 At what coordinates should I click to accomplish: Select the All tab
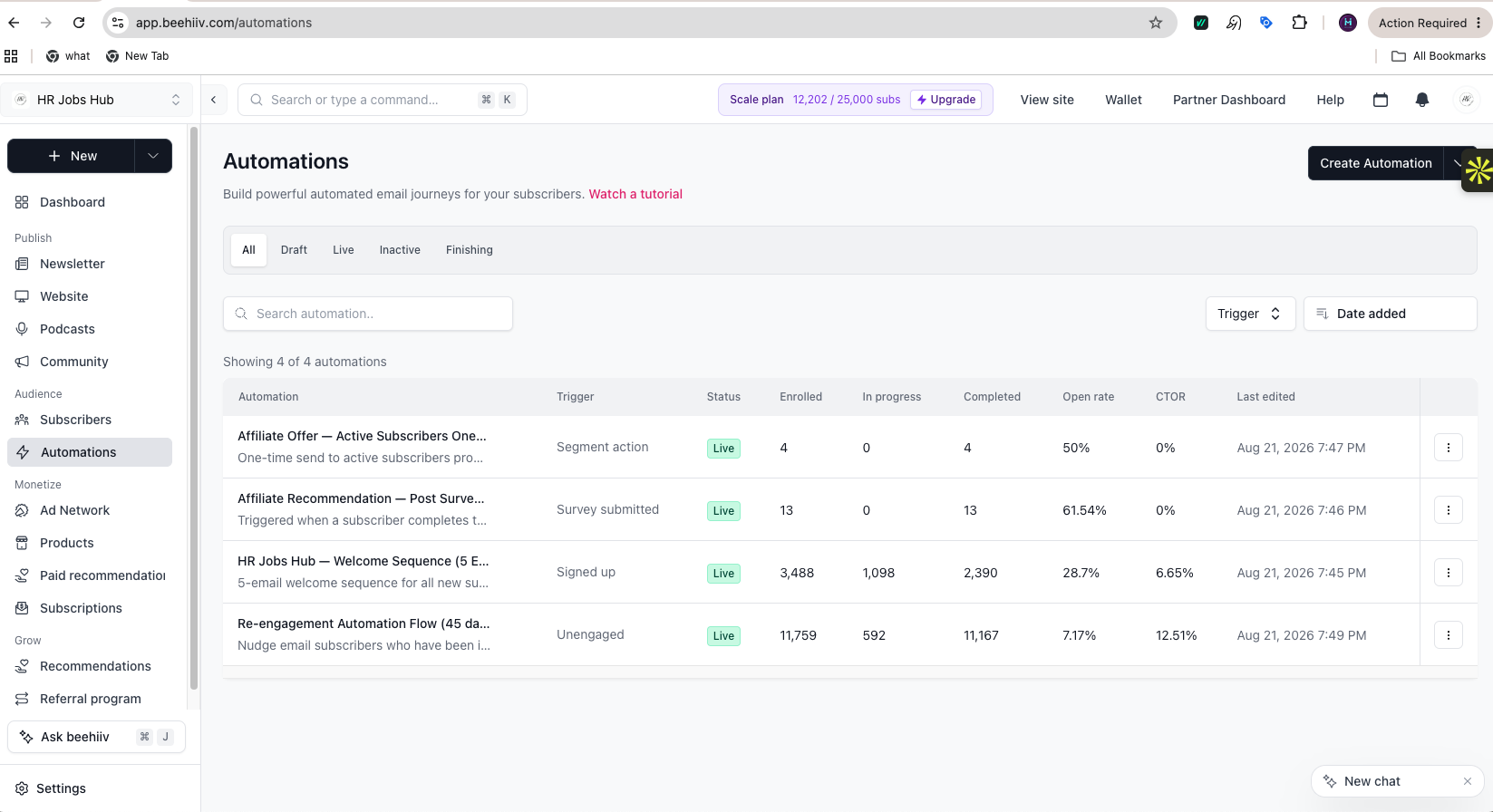pyautogui.click(x=248, y=250)
